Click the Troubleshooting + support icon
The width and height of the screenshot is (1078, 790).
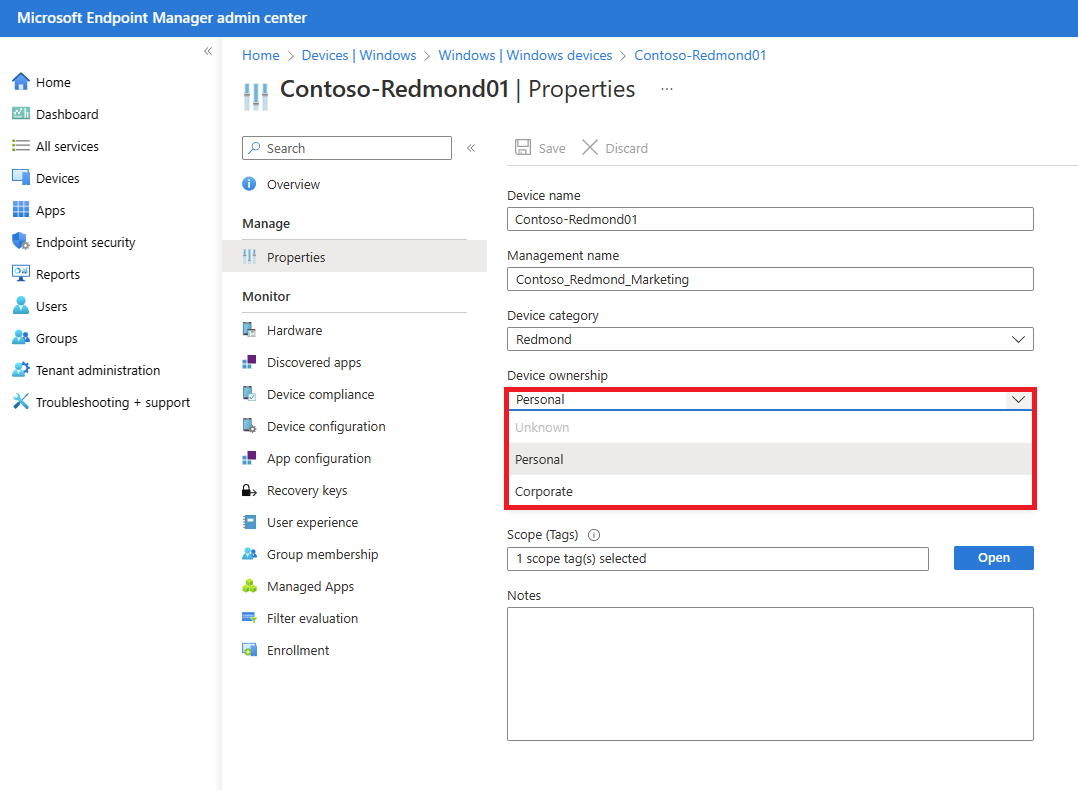(x=20, y=402)
